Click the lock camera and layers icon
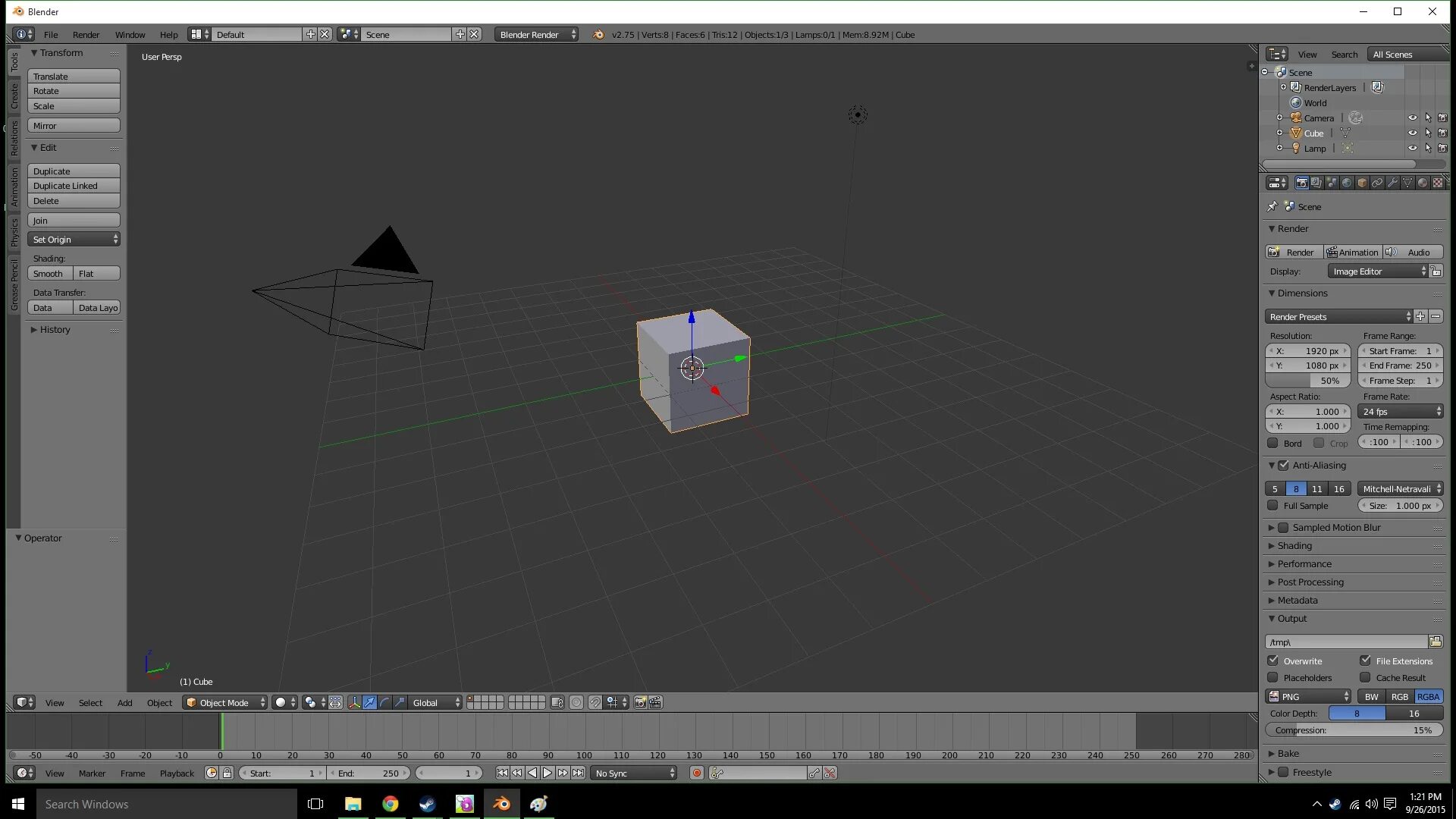 point(557,702)
